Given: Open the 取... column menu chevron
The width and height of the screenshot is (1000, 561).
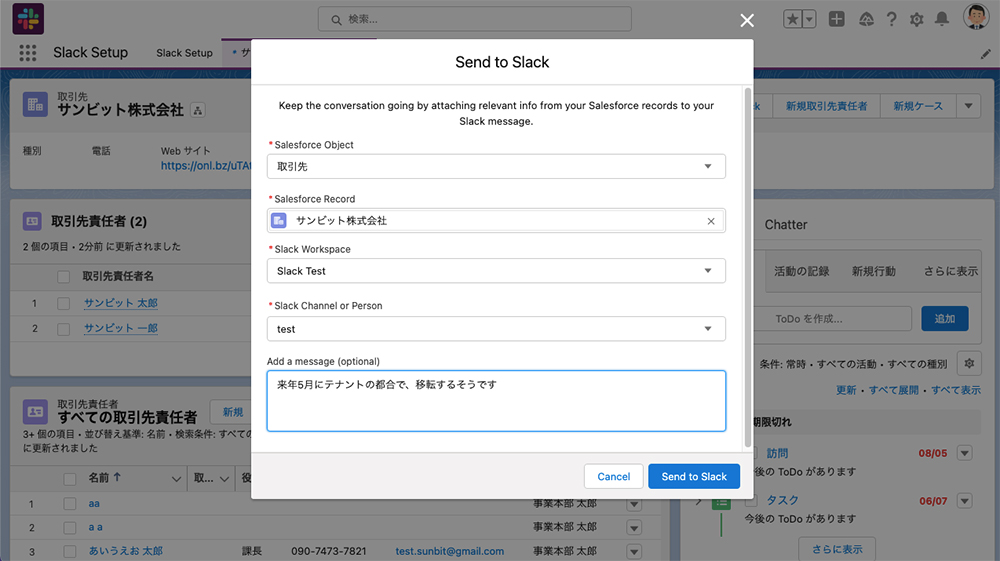Looking at the screenshot, I should pyautogui.click(x=224, y=479).
